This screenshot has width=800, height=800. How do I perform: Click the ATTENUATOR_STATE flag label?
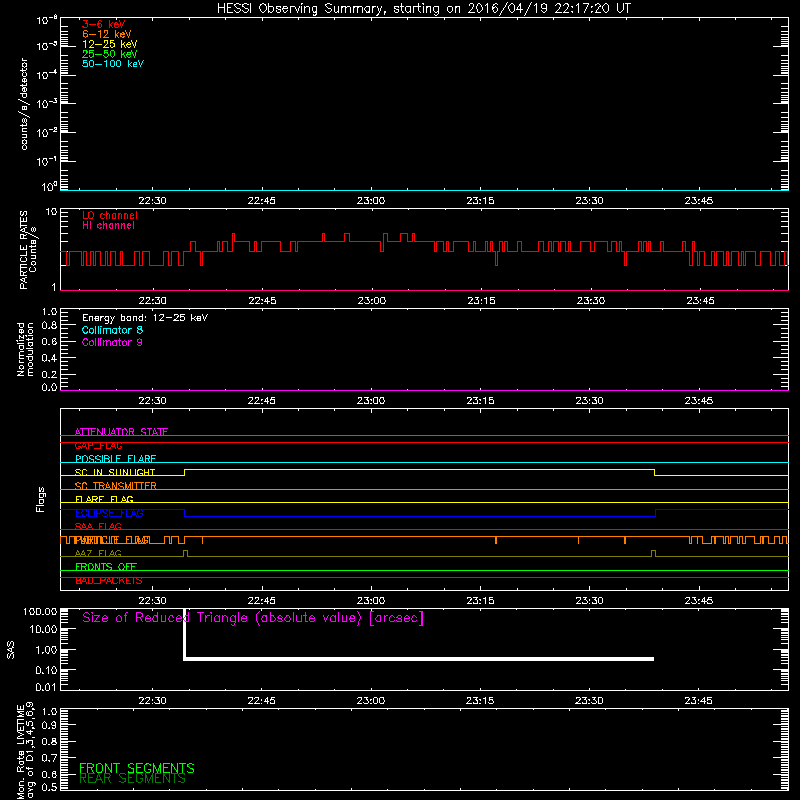(121, 432)
